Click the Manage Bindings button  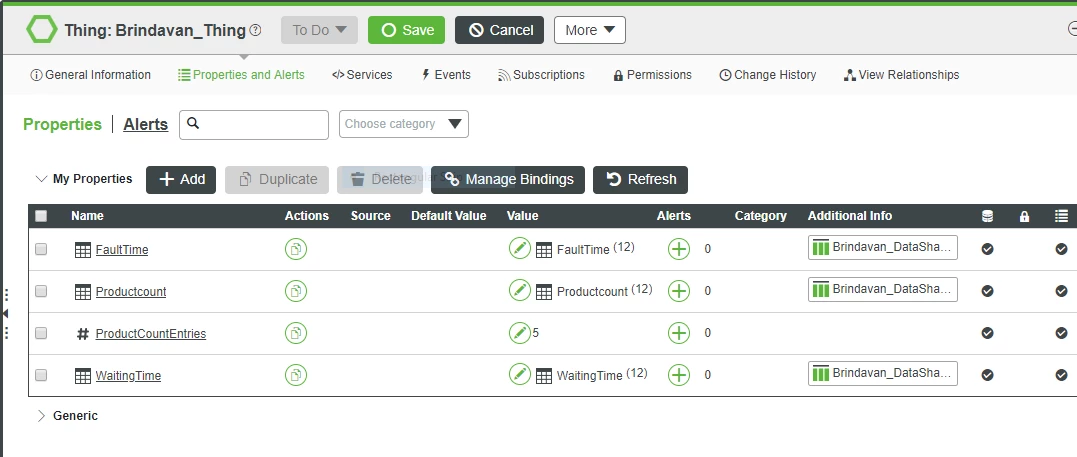508,179
